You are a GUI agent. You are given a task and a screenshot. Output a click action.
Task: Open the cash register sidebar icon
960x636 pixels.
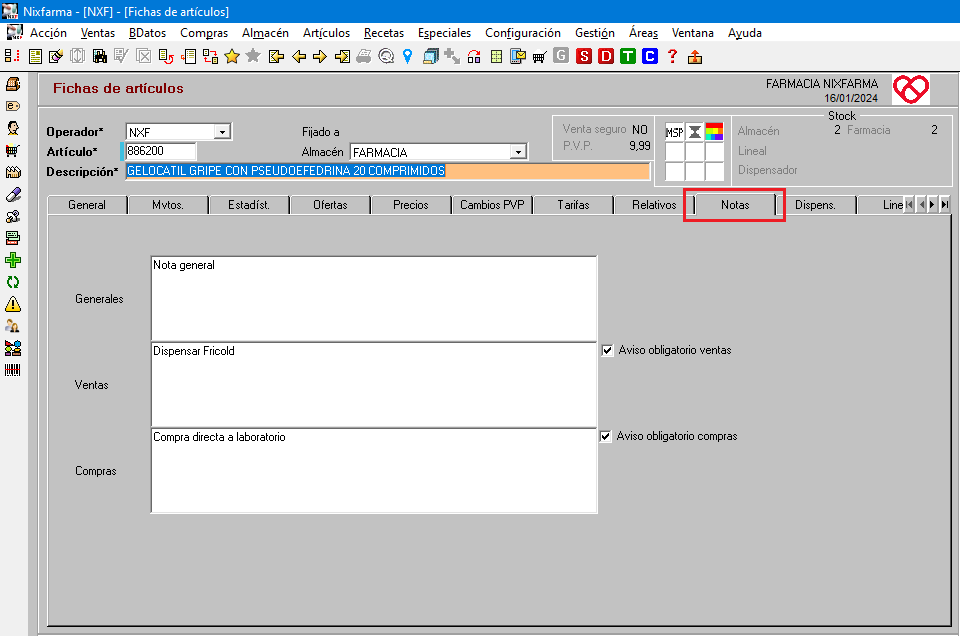pyautogui.click(x=13, y=84)
